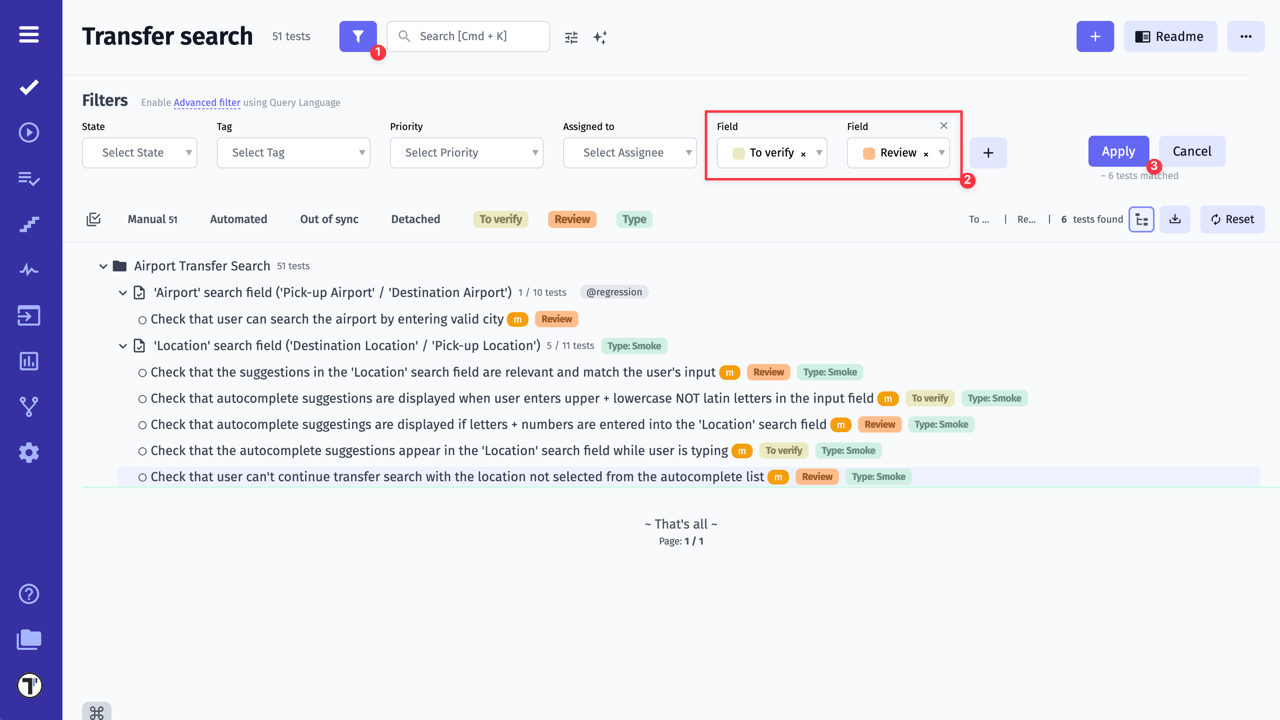The image size is (1280, 720).
Task: Open the Pulse activity icon in sidebar
Action: (29, 270)
